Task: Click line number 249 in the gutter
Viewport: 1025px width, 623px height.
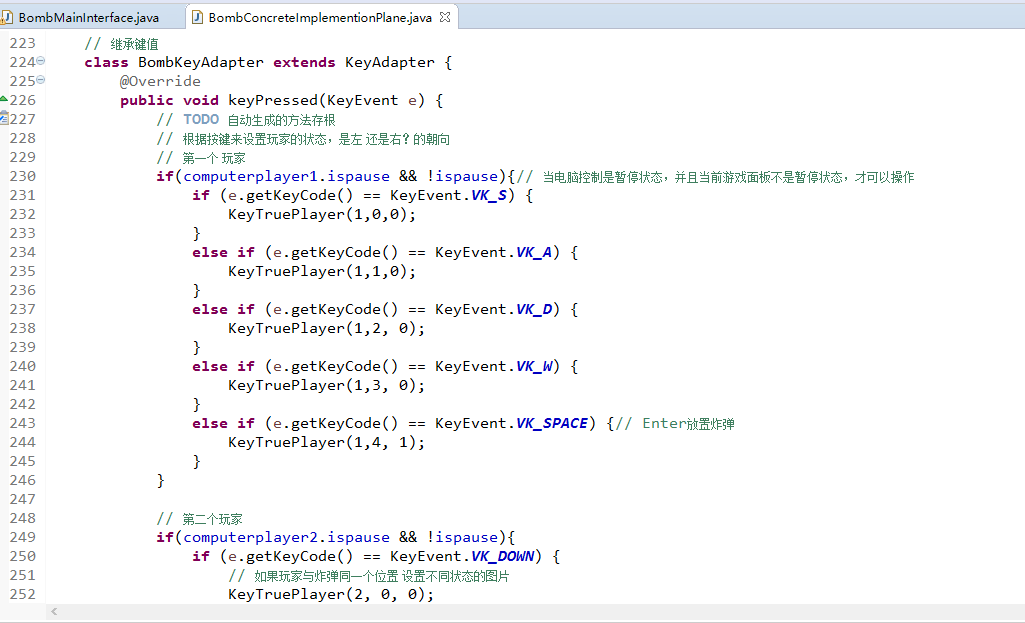Action: [23, 537]
